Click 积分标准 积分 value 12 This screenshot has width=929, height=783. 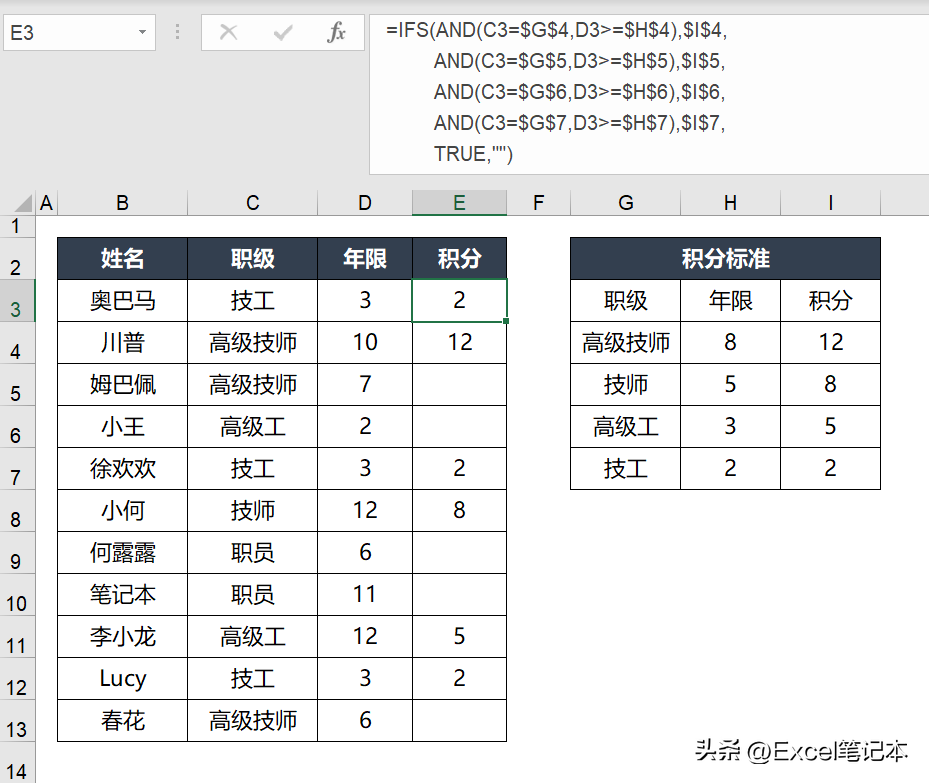coord(830,343)
